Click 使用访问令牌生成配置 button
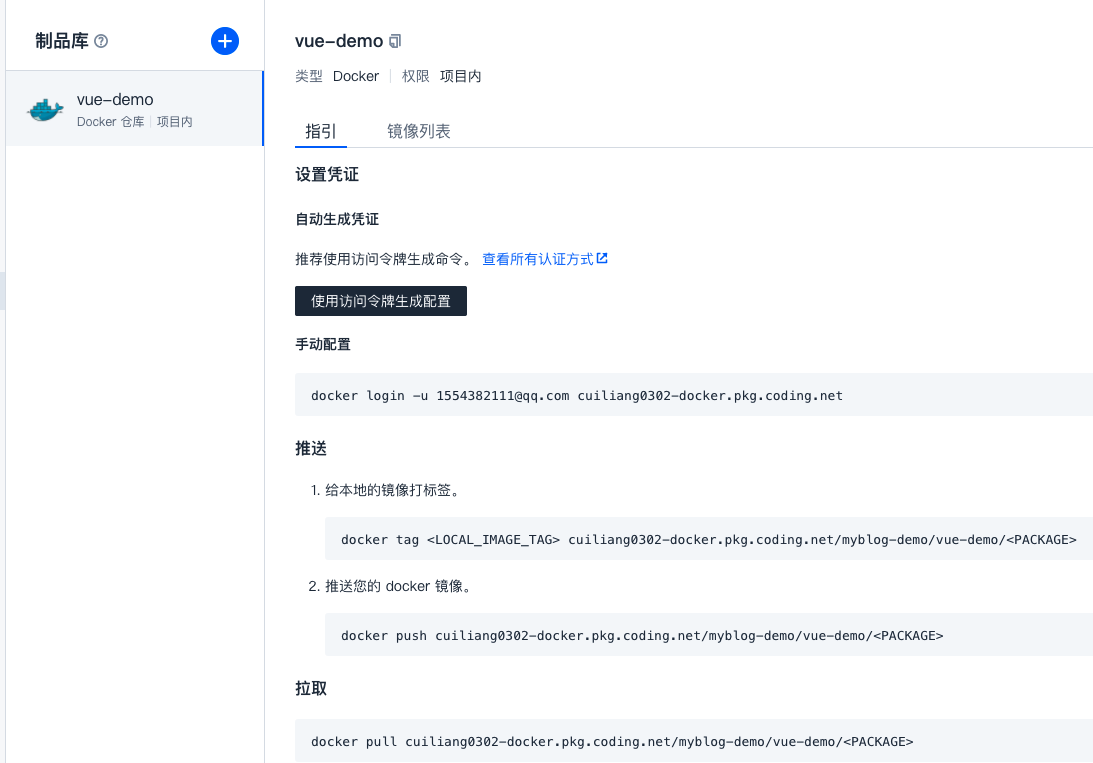 point(381,301)
